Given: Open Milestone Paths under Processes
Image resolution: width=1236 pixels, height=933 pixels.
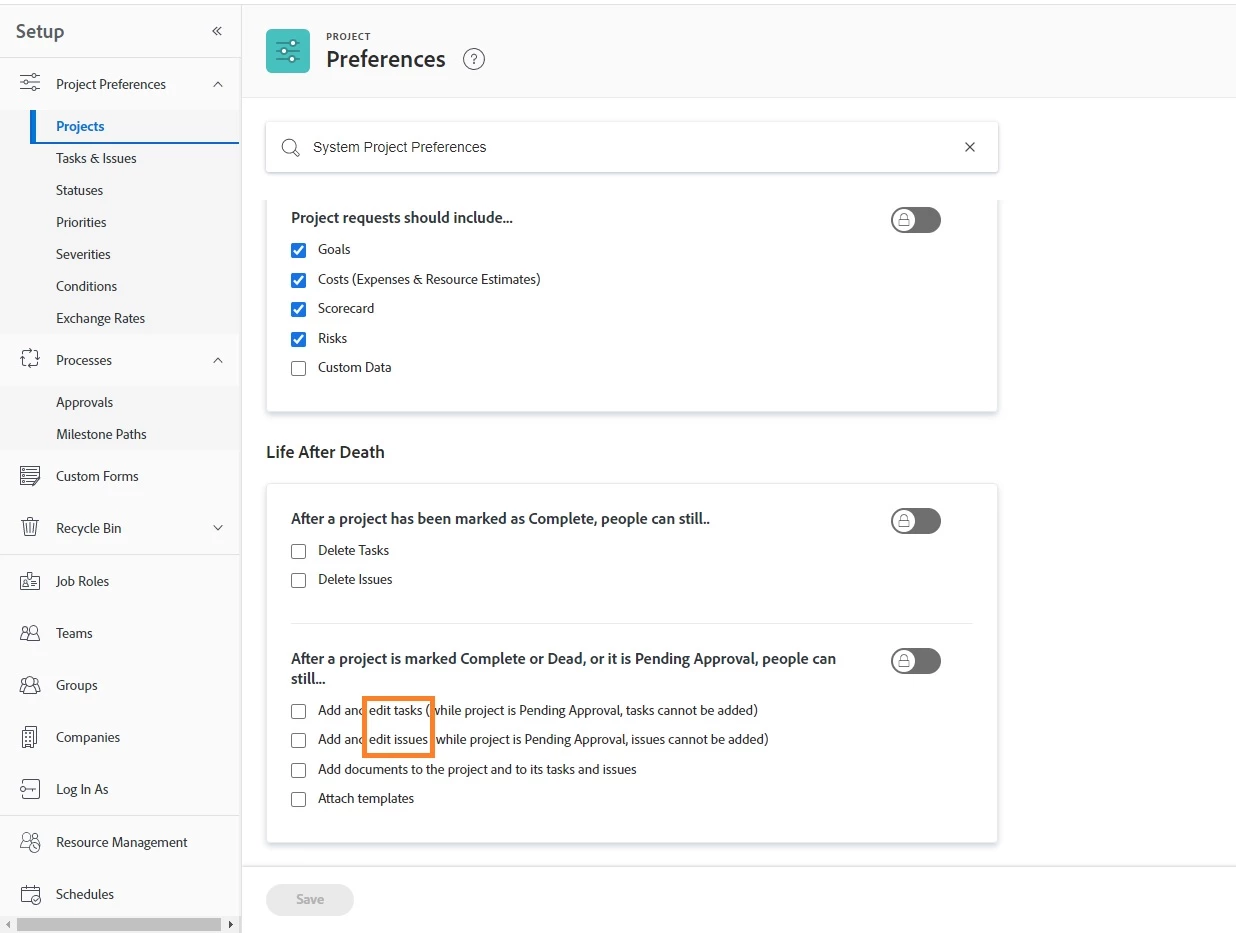Looking at the screenshot, I should [101, 434].
